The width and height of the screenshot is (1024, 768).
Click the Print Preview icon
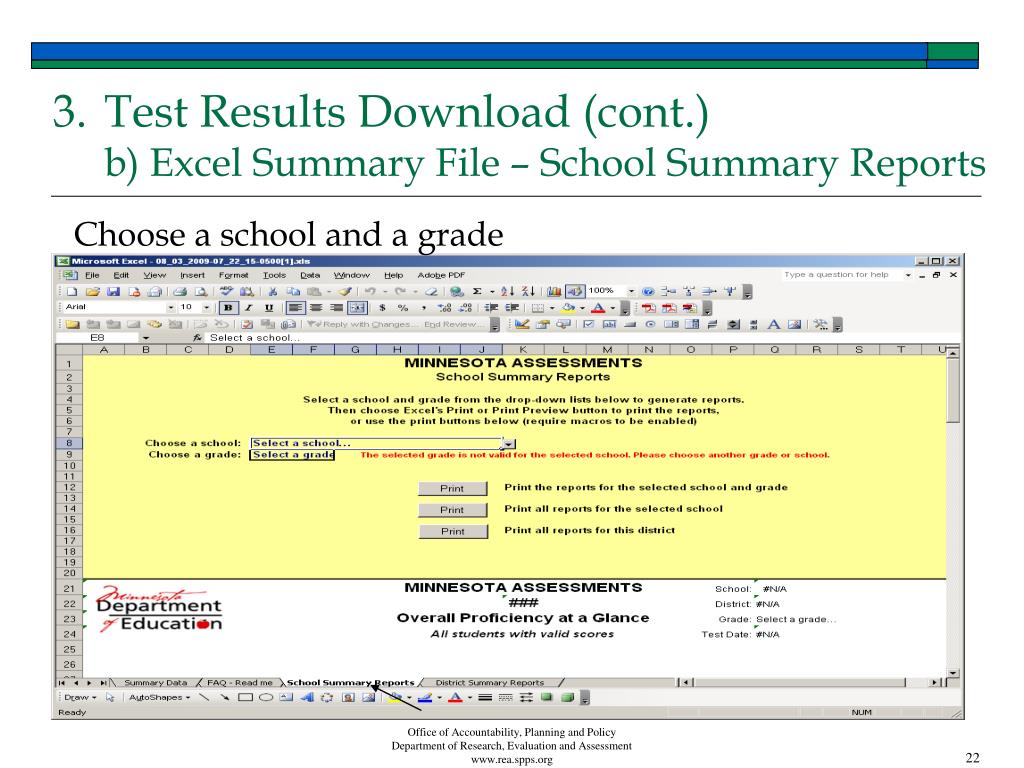click(x=201, y=291)
